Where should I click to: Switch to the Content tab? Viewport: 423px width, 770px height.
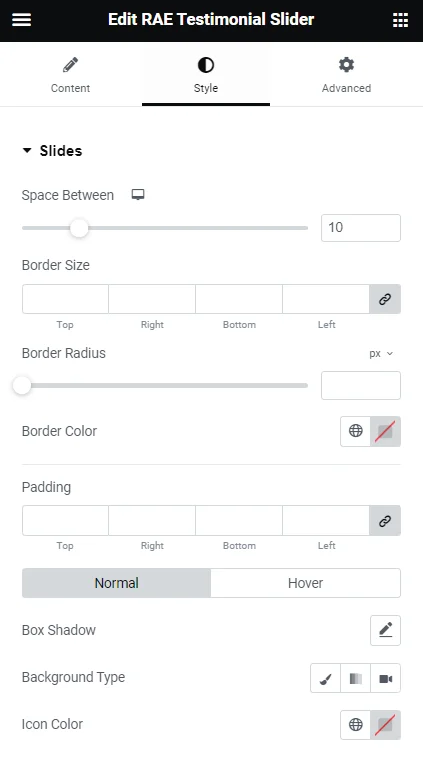(x=70, y=75)
